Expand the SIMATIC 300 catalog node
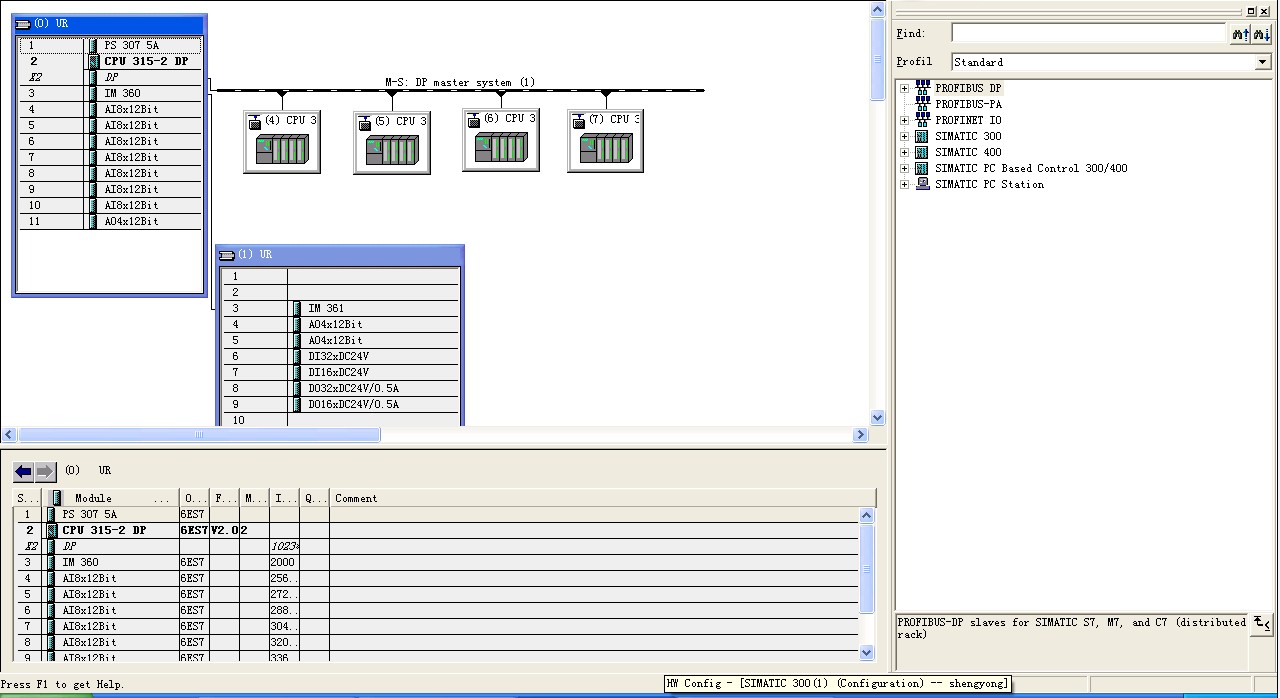Viewport: 1280px width, 698px height. [x=905, y=136]
